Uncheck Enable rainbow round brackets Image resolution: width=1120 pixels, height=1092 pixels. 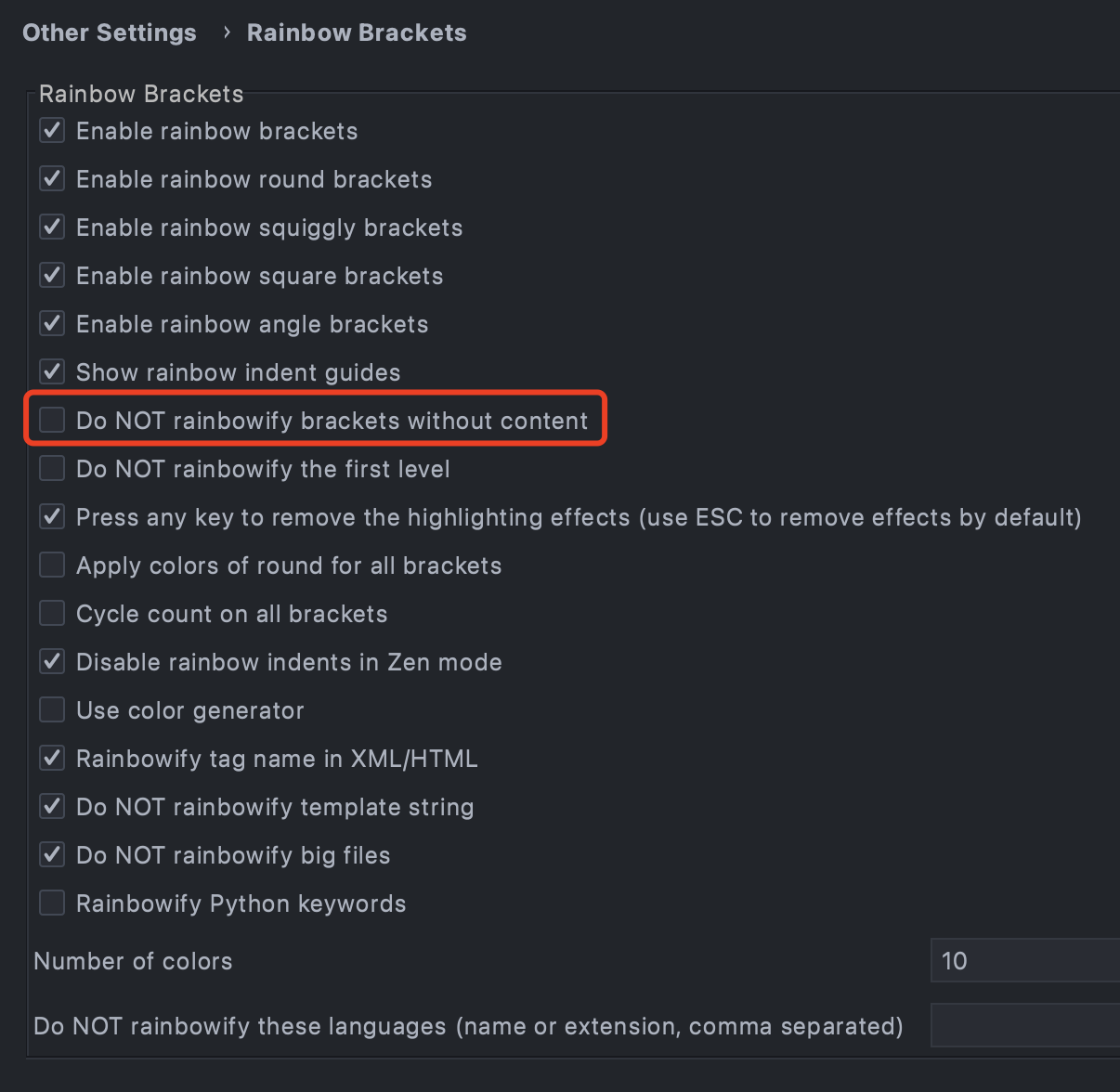coord(52,178)
